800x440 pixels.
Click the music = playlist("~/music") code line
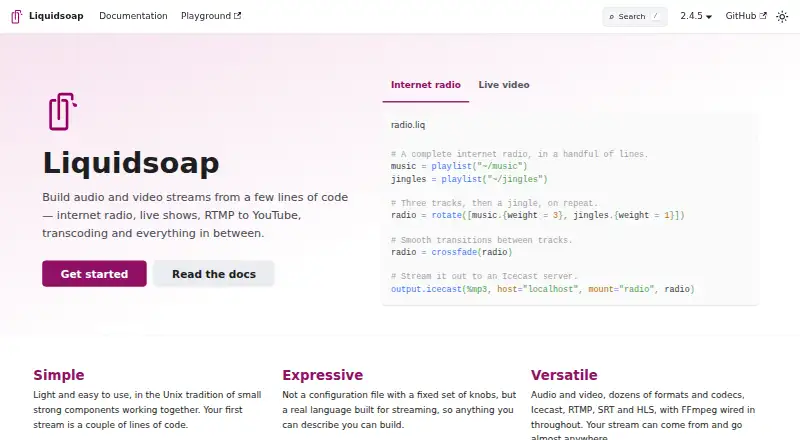click(459, 166)
